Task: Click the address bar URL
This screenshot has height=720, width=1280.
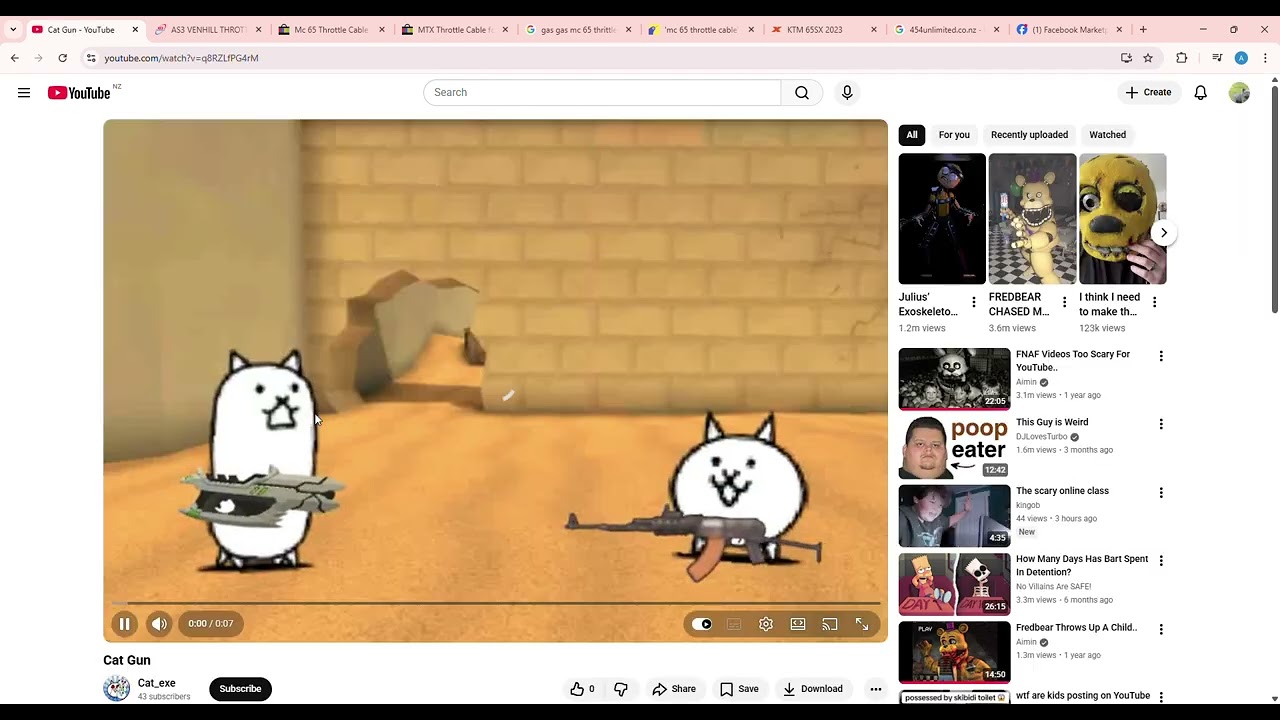Action: 181,58
